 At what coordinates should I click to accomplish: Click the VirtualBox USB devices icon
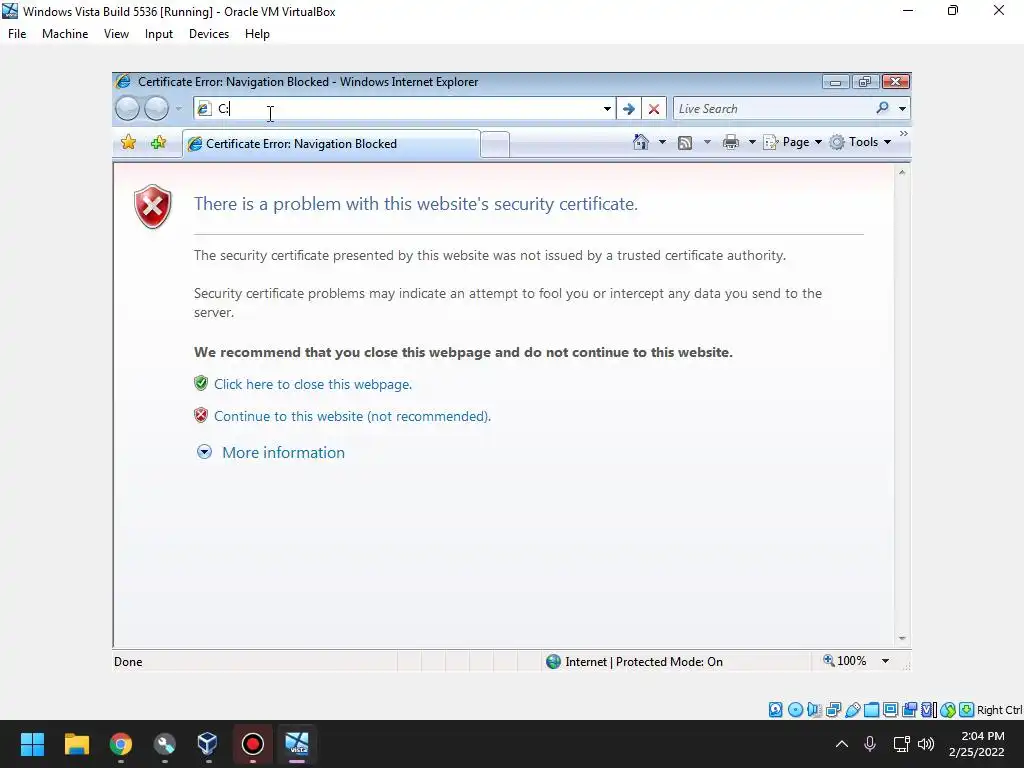point(852,710)
